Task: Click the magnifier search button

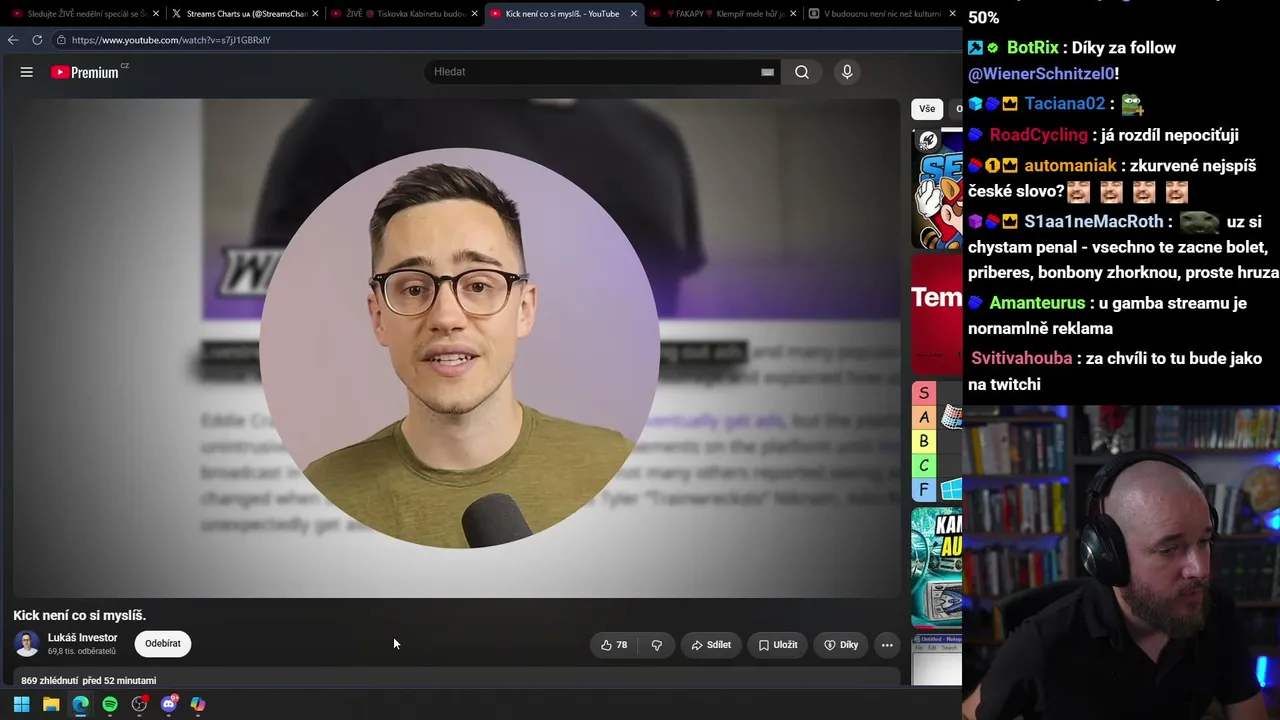Action: 802,72
